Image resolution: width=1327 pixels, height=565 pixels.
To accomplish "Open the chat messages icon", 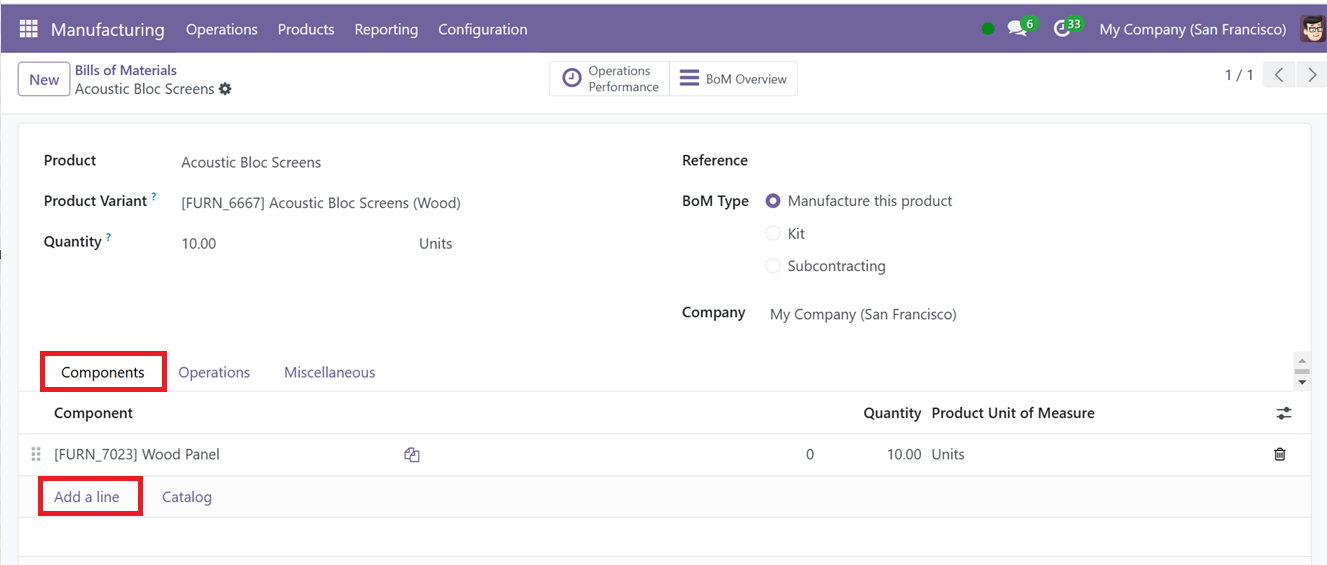I will pos(1017,29).
